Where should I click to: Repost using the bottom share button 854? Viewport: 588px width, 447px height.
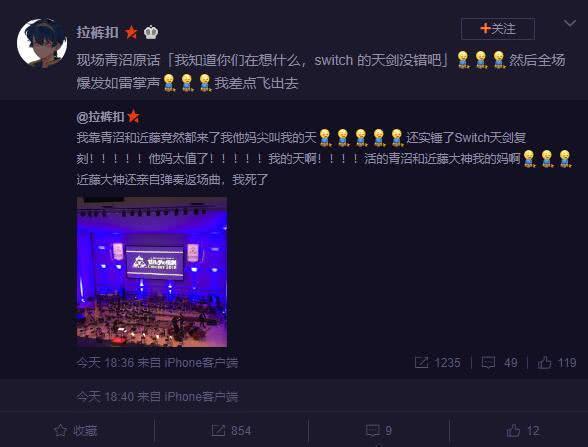[231, 430]
